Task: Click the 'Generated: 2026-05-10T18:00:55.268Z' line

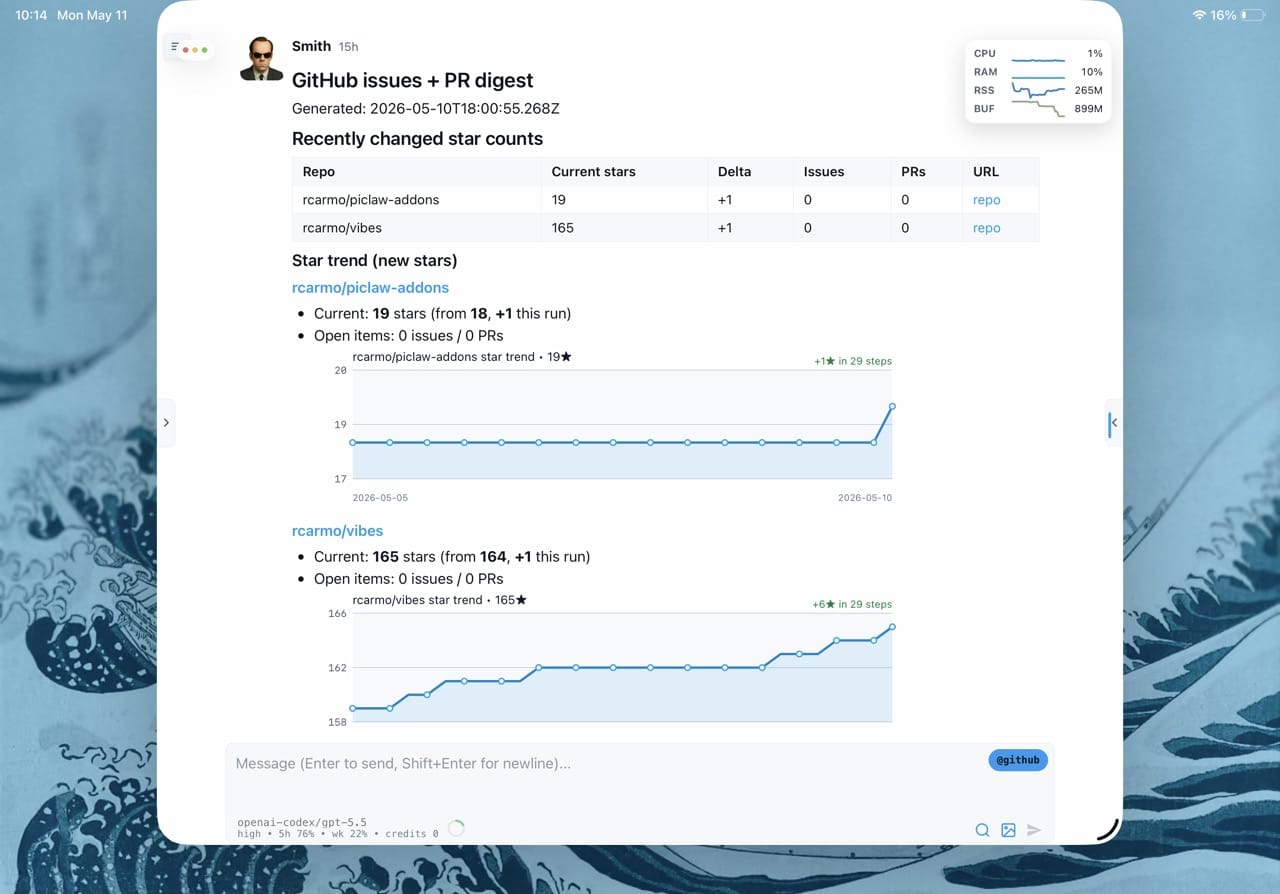Action: click(x=425, y=108)
